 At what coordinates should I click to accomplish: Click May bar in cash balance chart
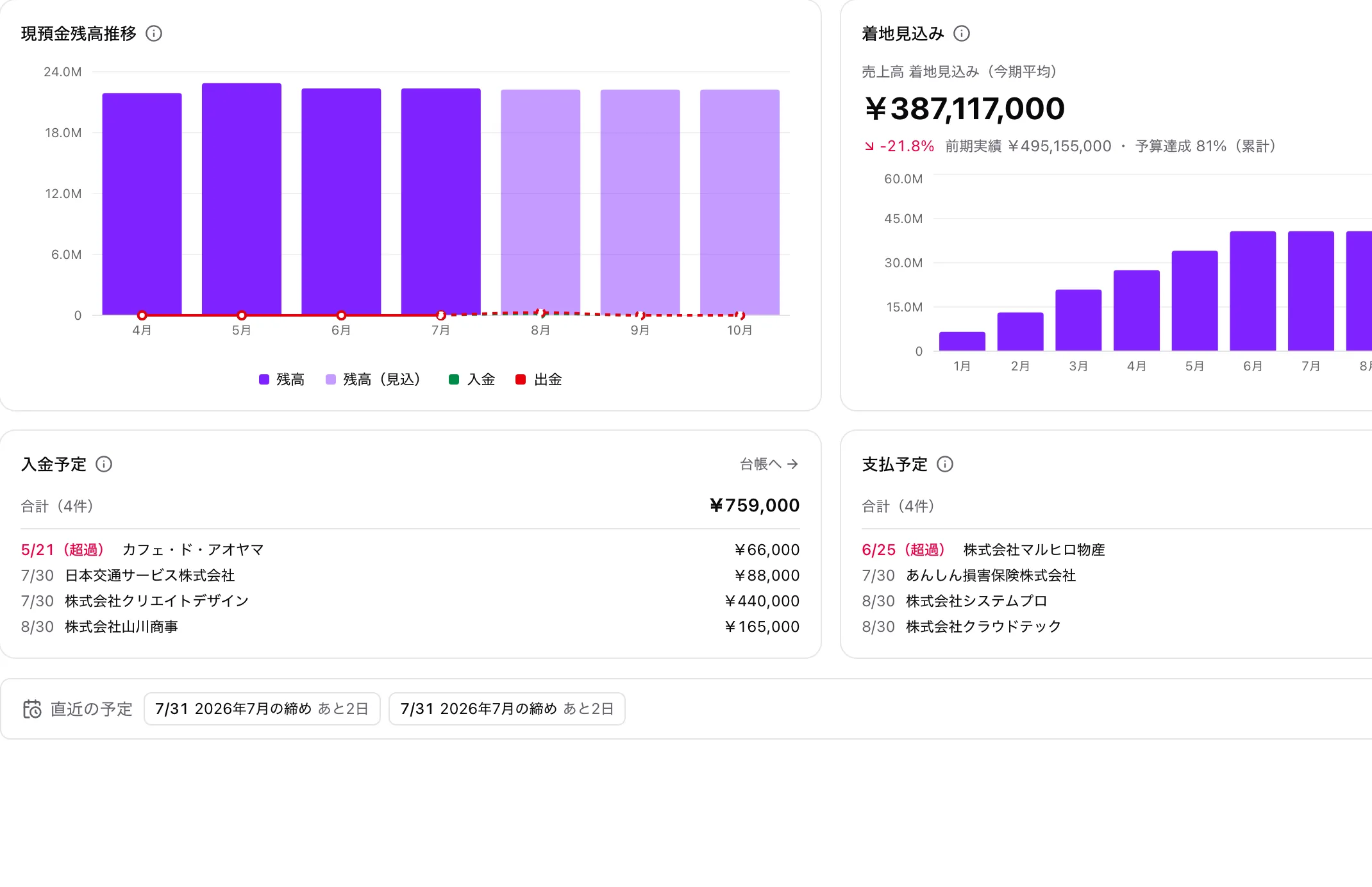tap(242, 199)
